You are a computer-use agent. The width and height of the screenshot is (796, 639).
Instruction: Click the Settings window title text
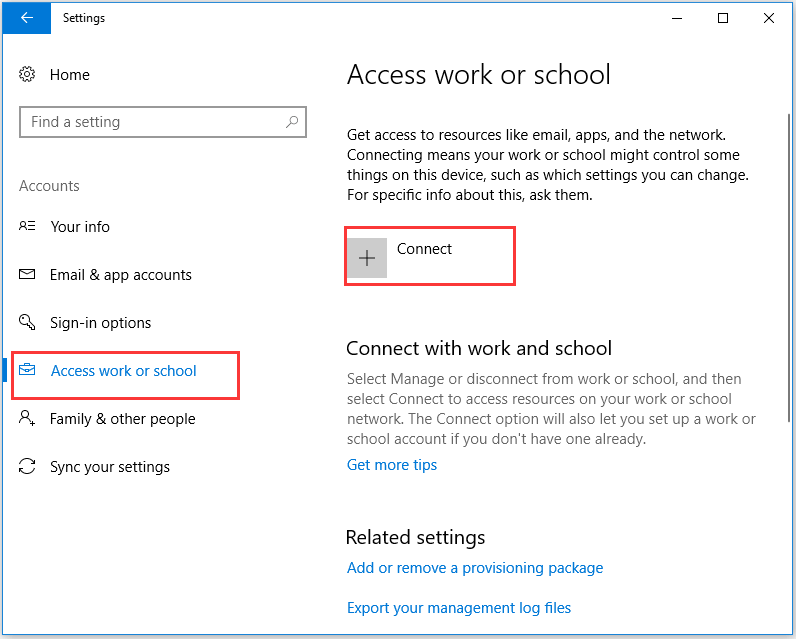click(x=84, y=18)
